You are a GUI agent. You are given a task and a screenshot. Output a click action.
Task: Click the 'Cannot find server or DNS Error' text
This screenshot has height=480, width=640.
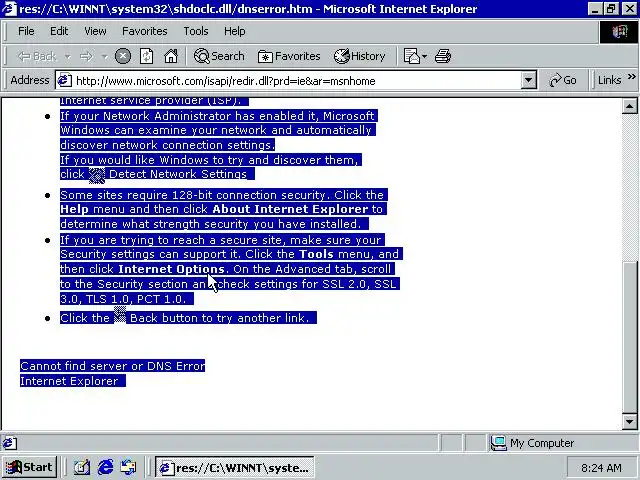(x=113, y=366)
